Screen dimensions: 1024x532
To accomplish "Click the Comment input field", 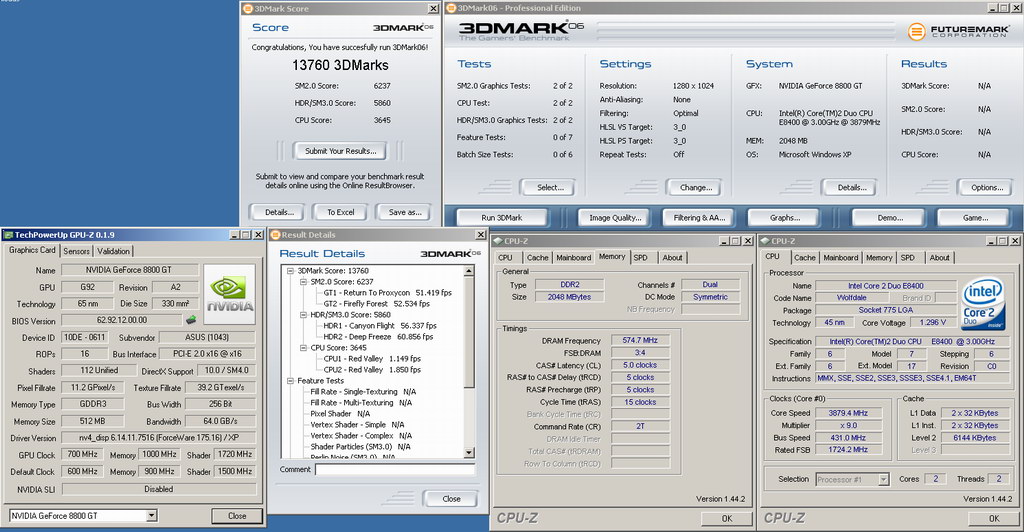I will (395, 469).
